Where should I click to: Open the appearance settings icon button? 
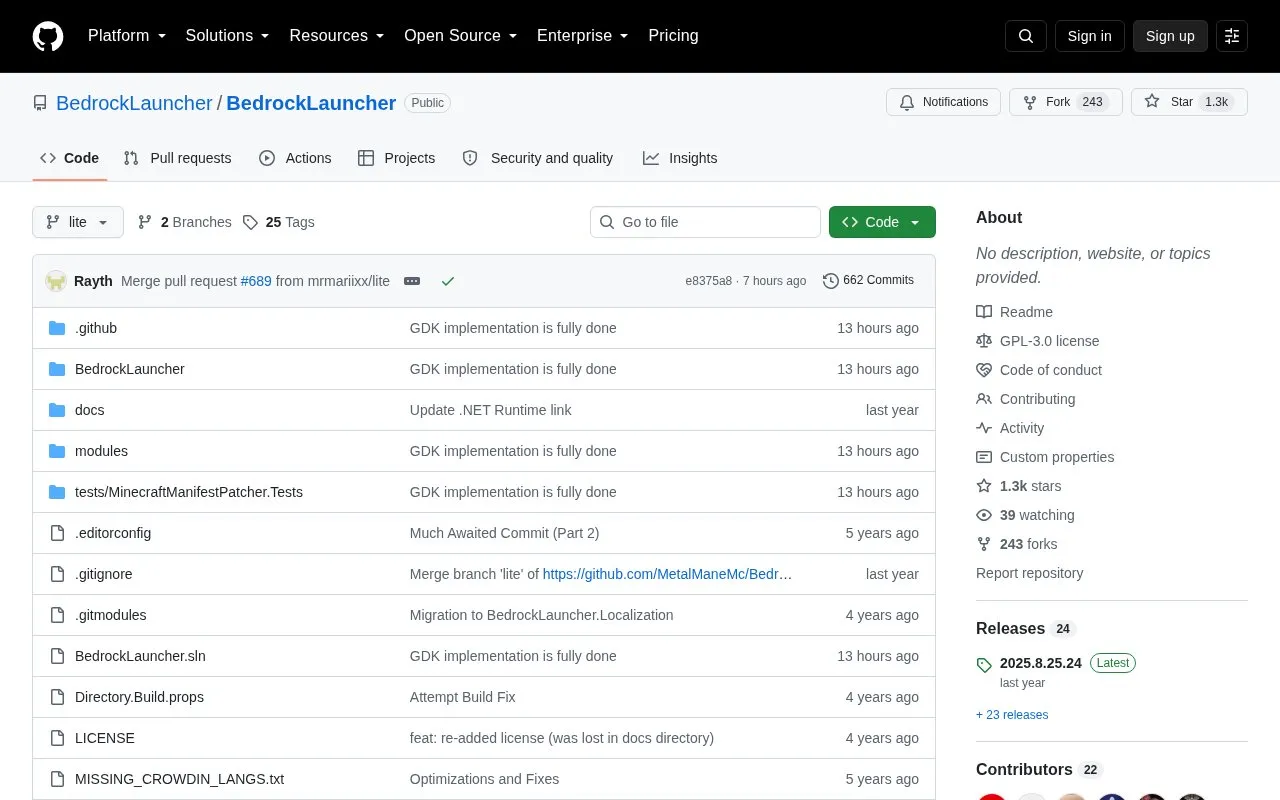(x=1232, y=36)
